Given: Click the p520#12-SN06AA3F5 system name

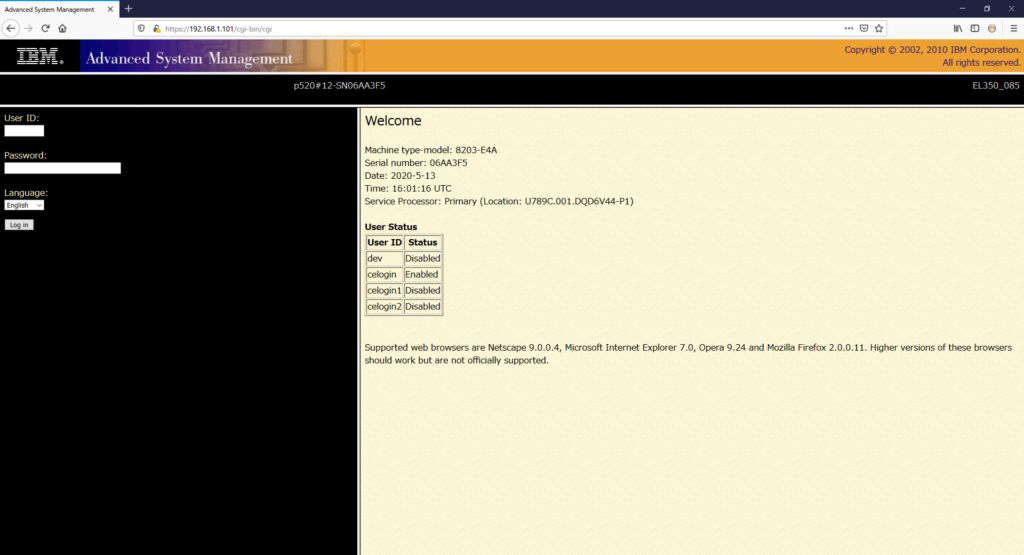Looking at the screenshot, I should 340,86.
